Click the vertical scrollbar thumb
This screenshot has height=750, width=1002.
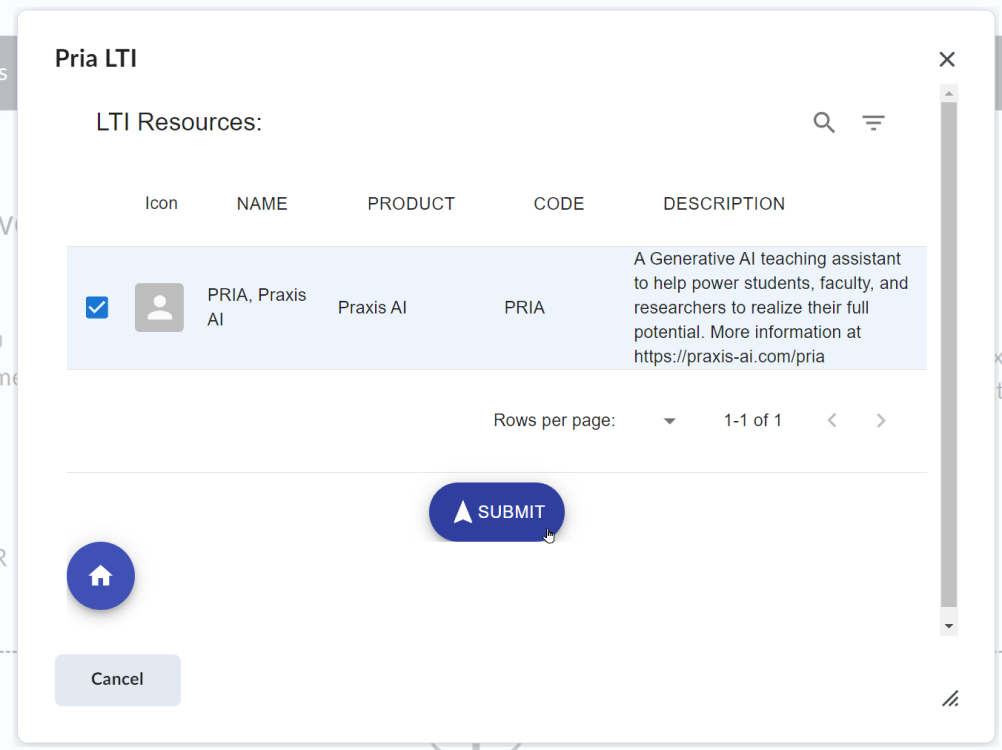(949, 355)
